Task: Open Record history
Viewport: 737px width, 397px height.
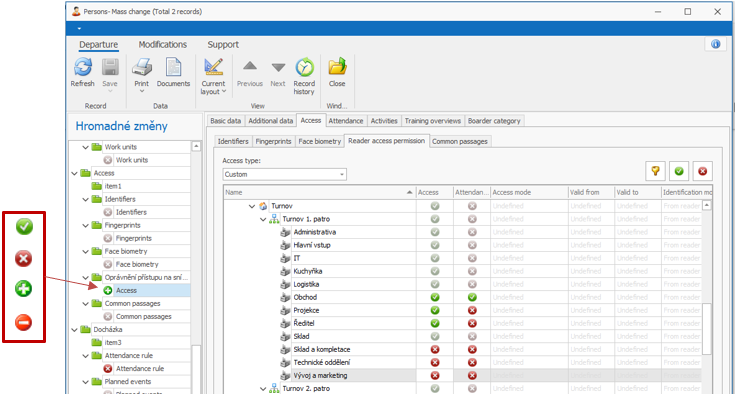Action: [x=304, y=67]
